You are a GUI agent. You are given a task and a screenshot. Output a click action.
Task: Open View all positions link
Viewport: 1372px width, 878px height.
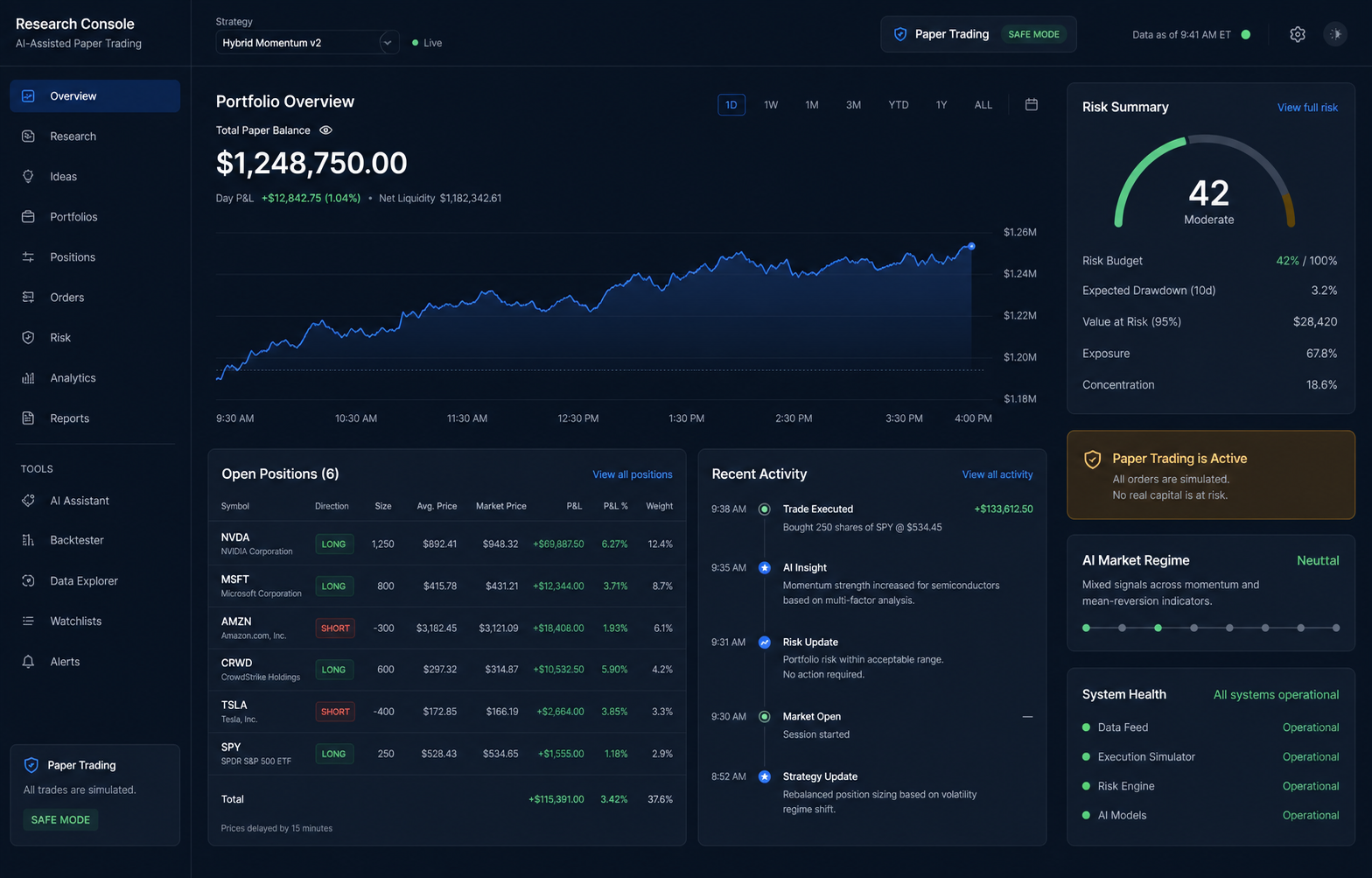coord(633,474)
